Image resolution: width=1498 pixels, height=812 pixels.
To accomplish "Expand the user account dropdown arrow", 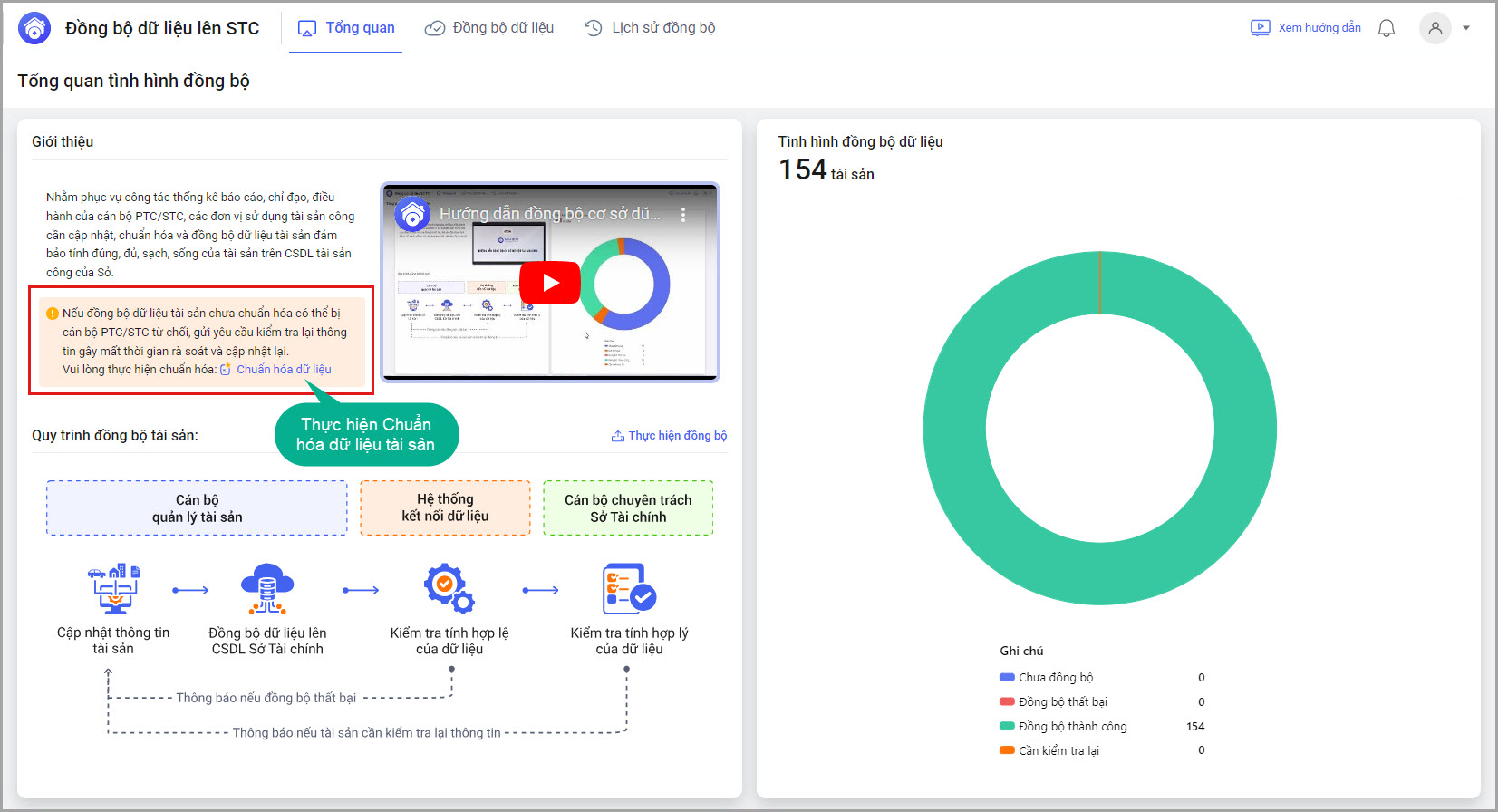I will [x=1466, y=28].
